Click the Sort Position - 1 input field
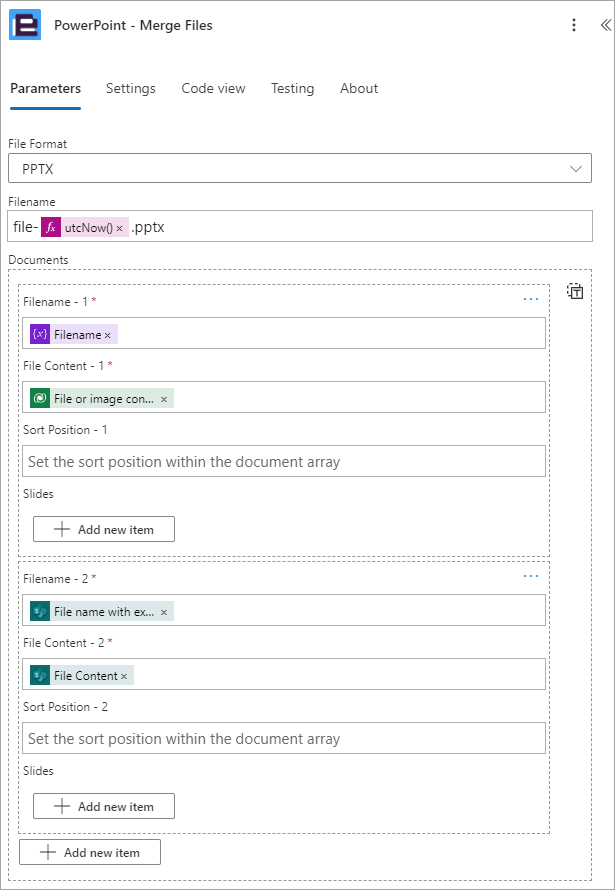This screenshot has height=890, width=615. coord(284,461)
